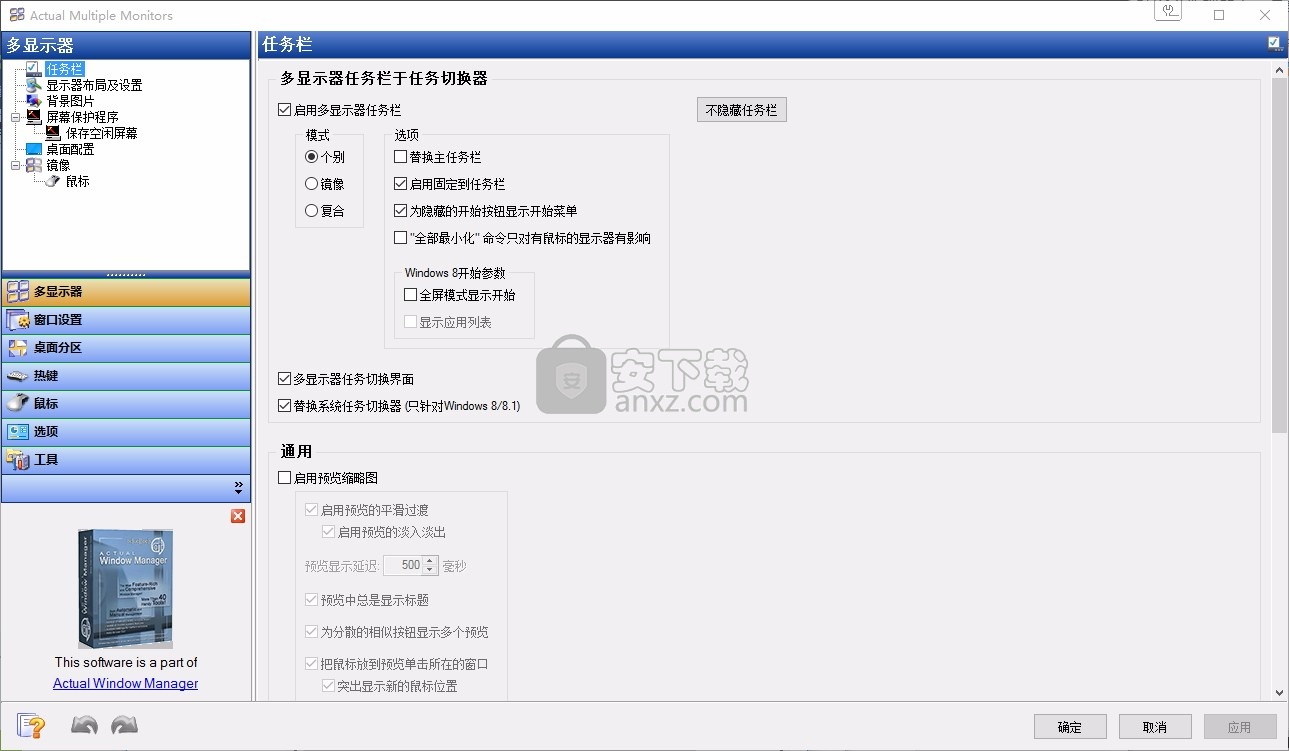Image resolution: width=1289 pixels, height=751 pixels.
Task: Open the 选项 navigation section
Action: pyautogui.click(x=126, y=432)
